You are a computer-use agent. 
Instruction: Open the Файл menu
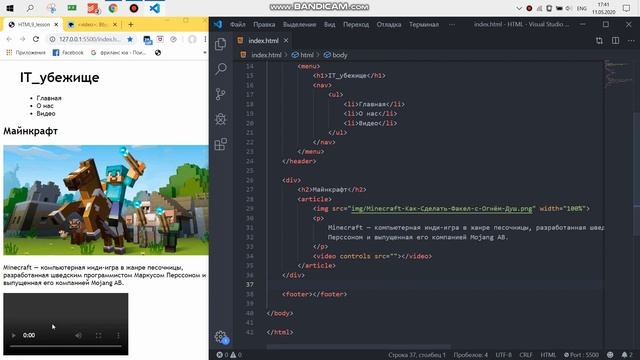click(x=238, y=24)
